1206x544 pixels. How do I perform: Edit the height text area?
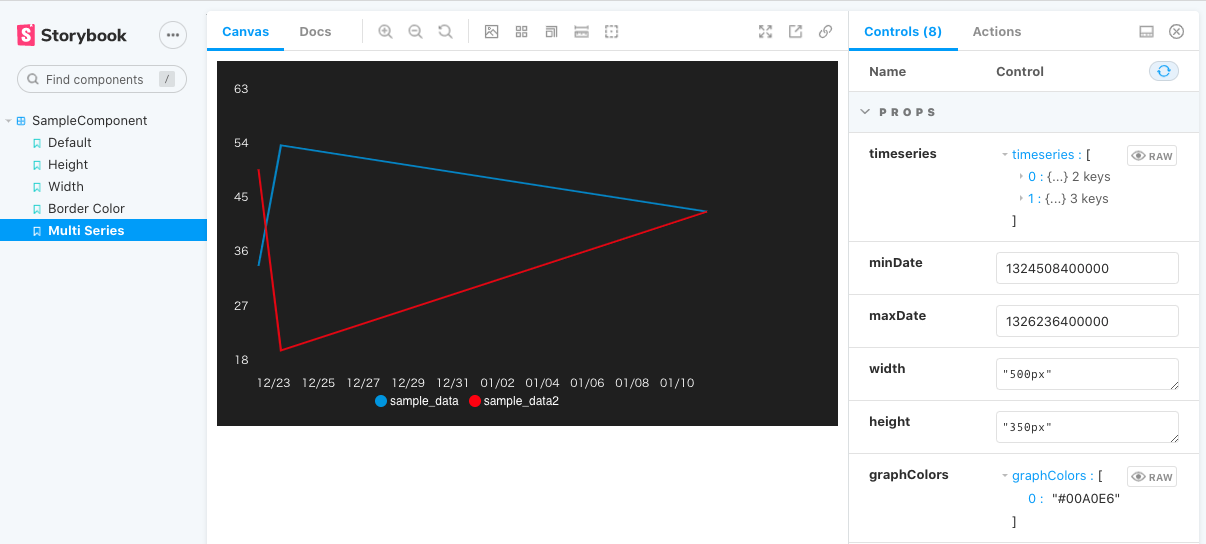1087,427
